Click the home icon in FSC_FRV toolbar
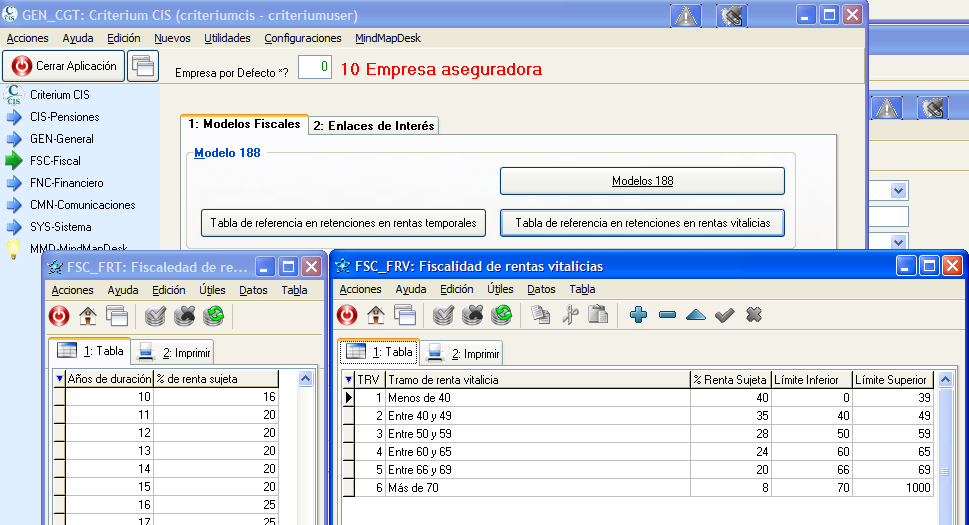 point(376,315)
